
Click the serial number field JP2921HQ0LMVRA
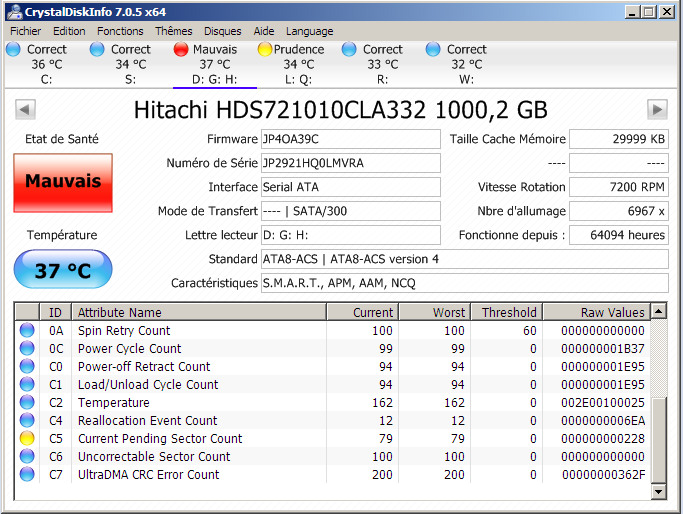click(351, 163)
